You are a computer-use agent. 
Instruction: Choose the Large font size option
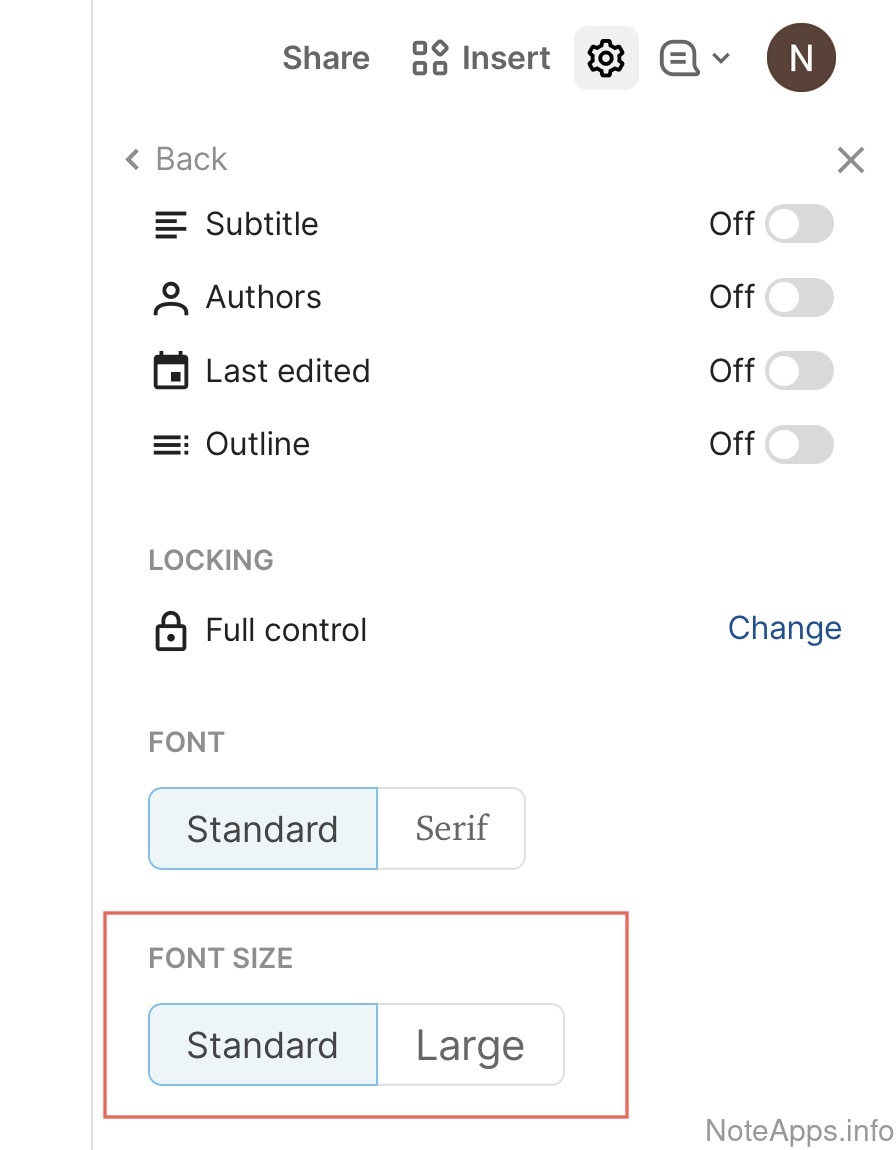tap(470, 1045)
